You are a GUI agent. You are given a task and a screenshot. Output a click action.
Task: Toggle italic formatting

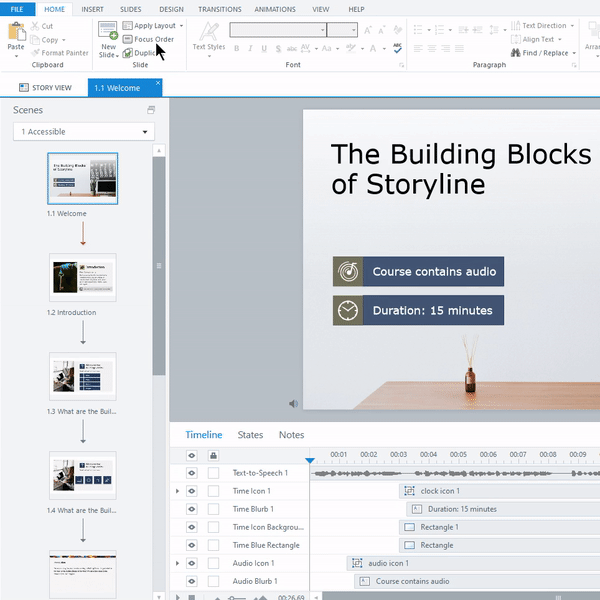click(250, 49)
